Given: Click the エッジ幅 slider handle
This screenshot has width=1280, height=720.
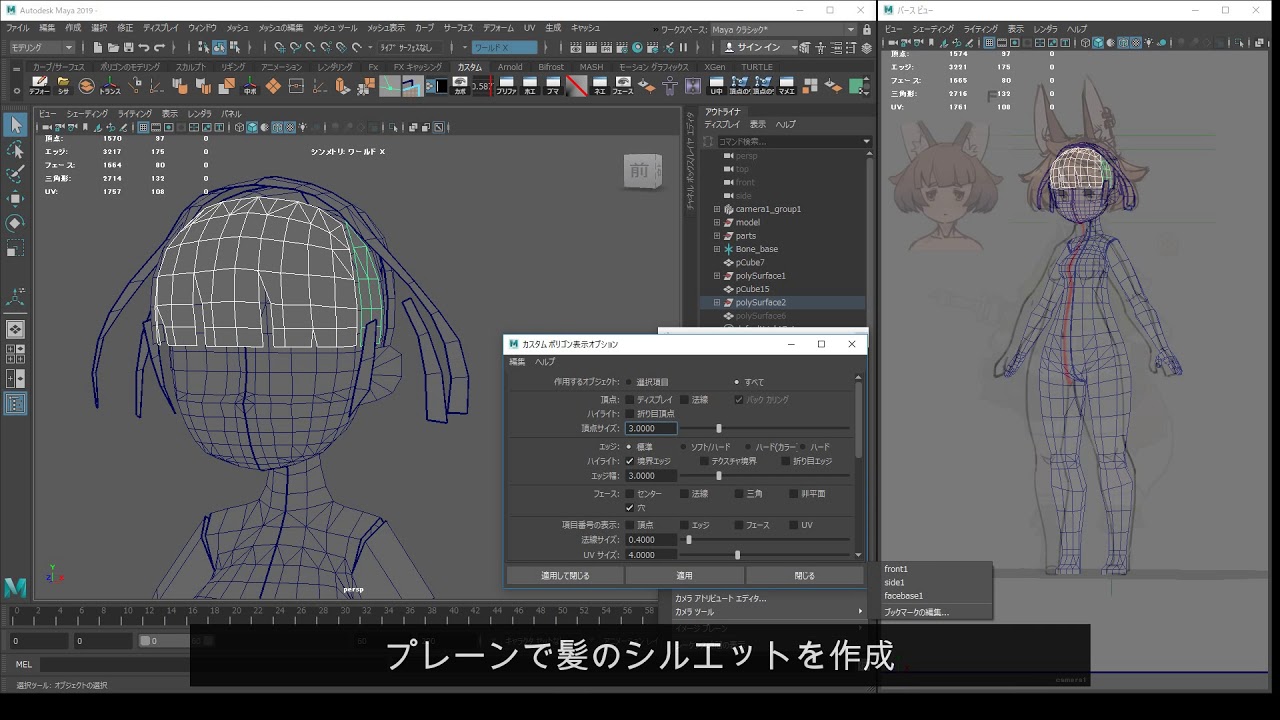Looking at the screenshot, I should [x=719, y=476].
